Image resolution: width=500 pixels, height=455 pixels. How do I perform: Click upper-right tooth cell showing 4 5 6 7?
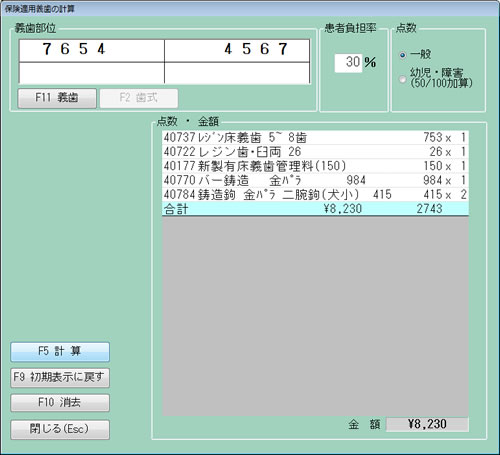coord(237,50)
